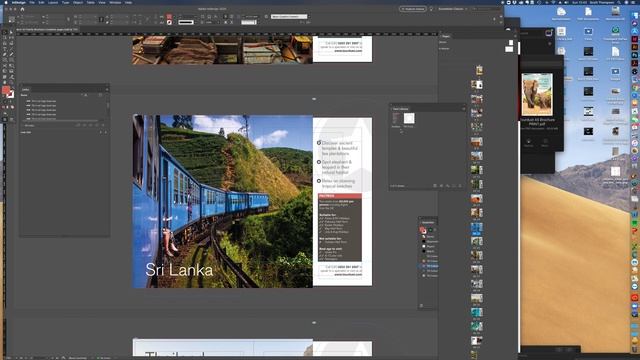
Task: Click the 'Discover ancient temples' bullet text
Action: 340,148
